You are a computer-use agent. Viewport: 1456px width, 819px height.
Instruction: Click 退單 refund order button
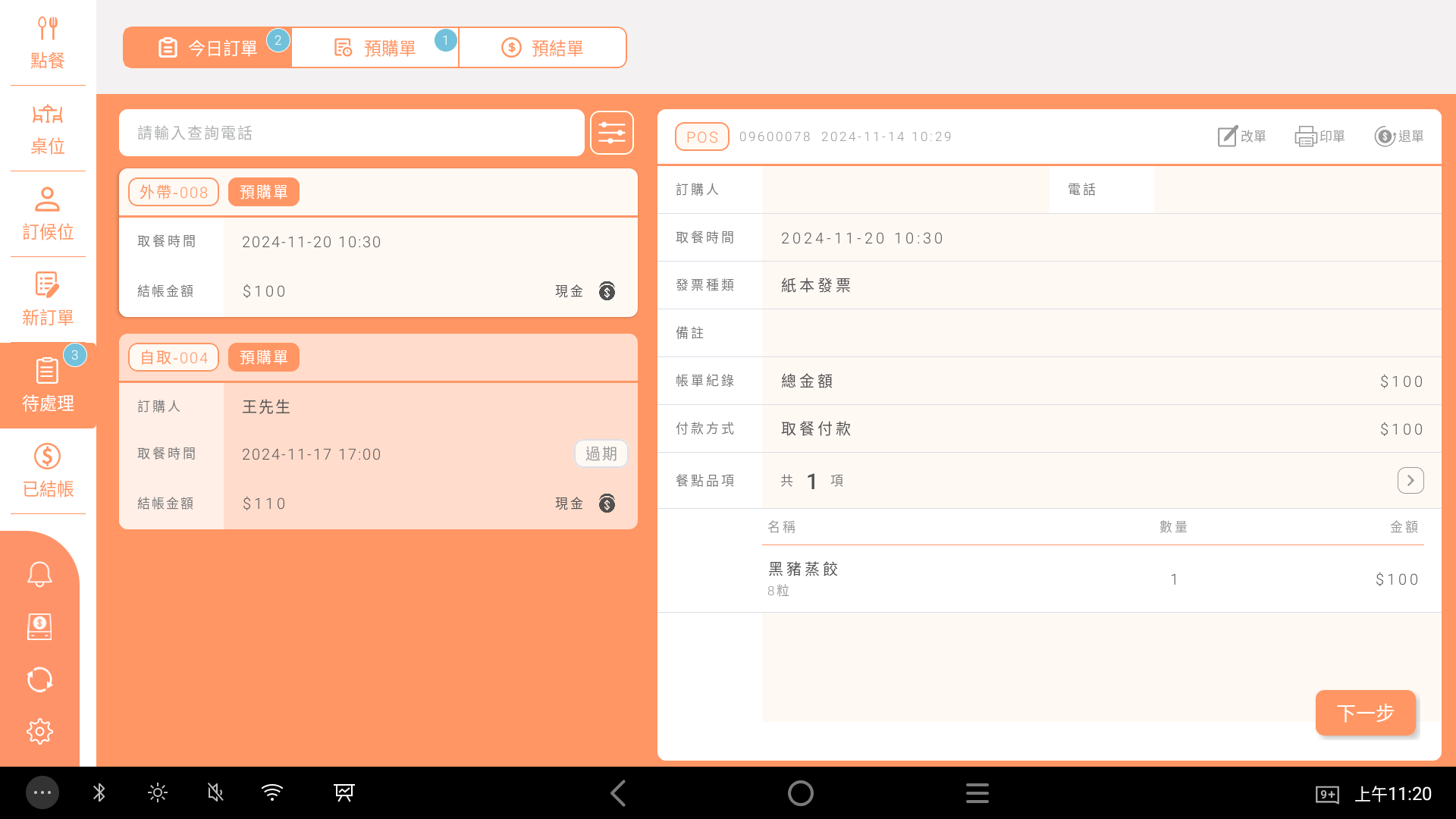(x=1399, y=136)
